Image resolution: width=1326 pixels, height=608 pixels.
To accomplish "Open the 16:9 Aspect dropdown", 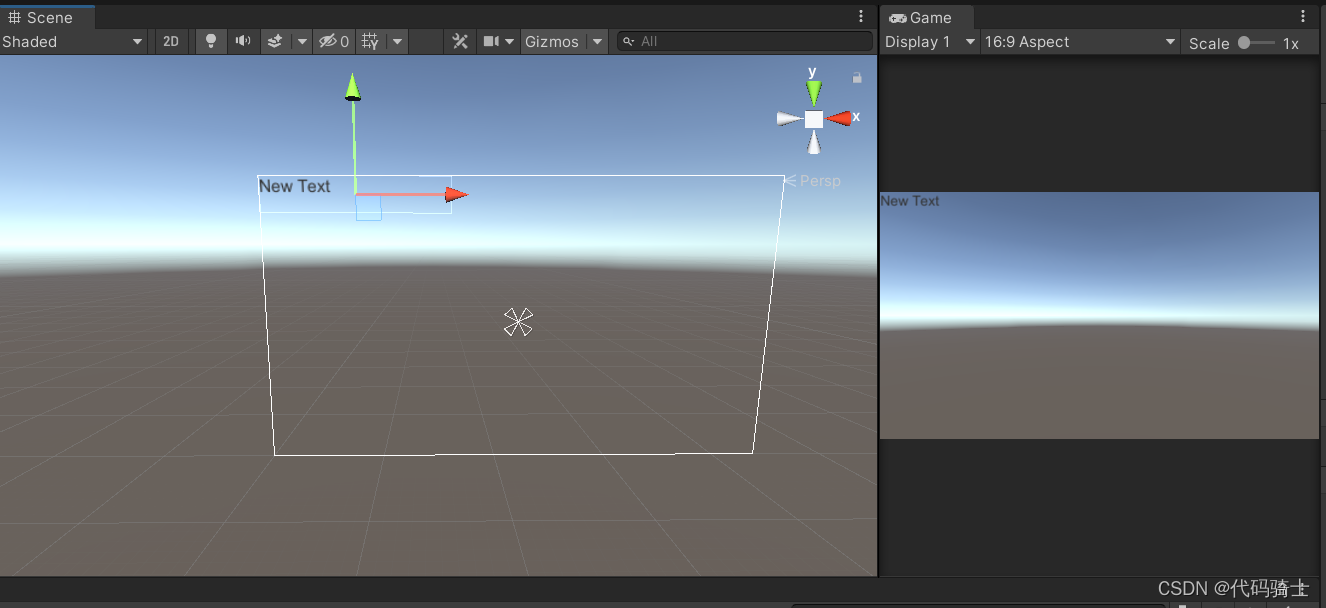I will click(1080, 42).
